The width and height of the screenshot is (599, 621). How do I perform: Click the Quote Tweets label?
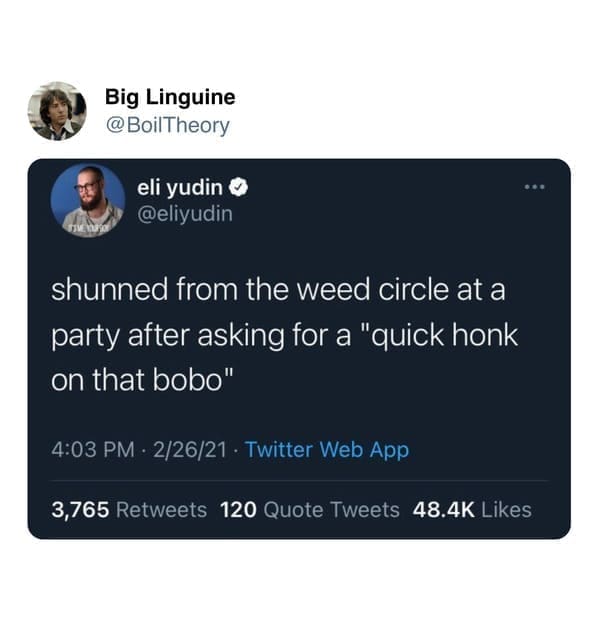[x=332, y=510]
